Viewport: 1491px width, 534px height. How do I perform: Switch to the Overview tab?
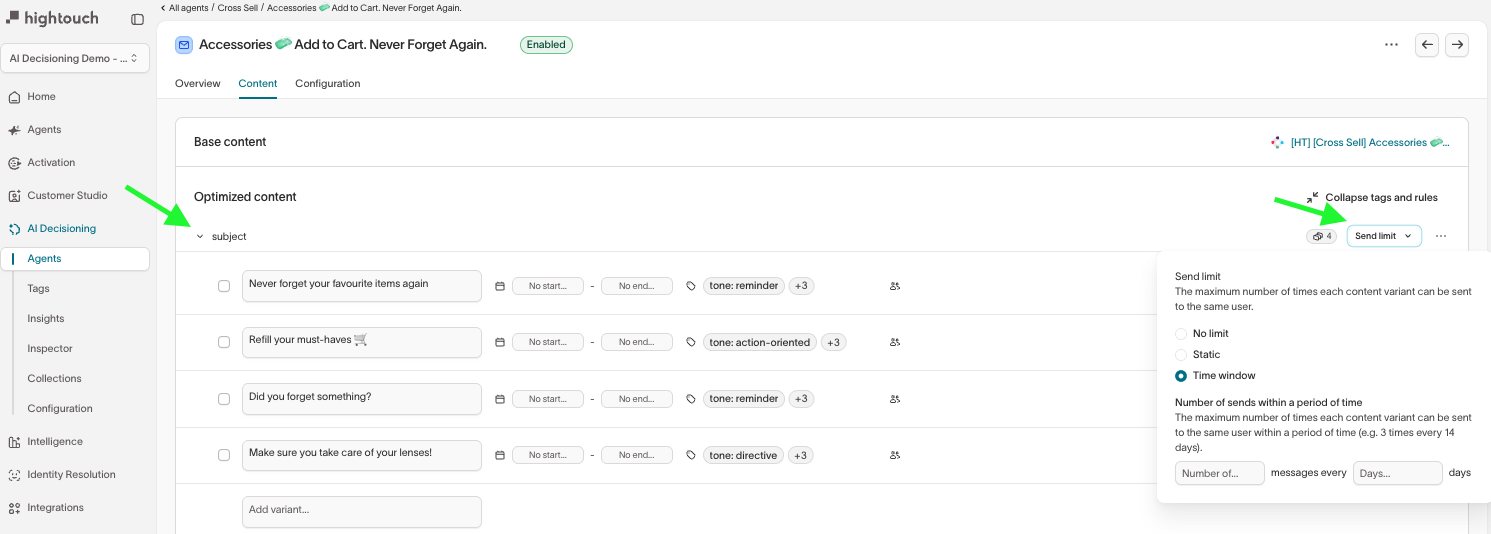[197, 84]
